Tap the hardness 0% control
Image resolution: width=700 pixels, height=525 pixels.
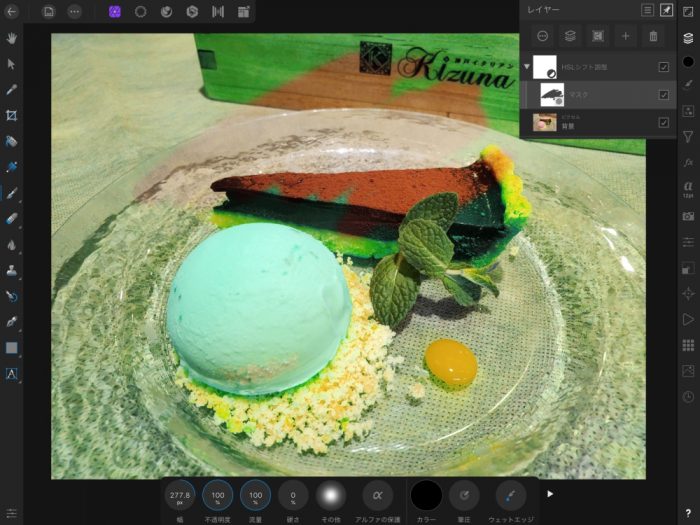(x=293, y=496)
